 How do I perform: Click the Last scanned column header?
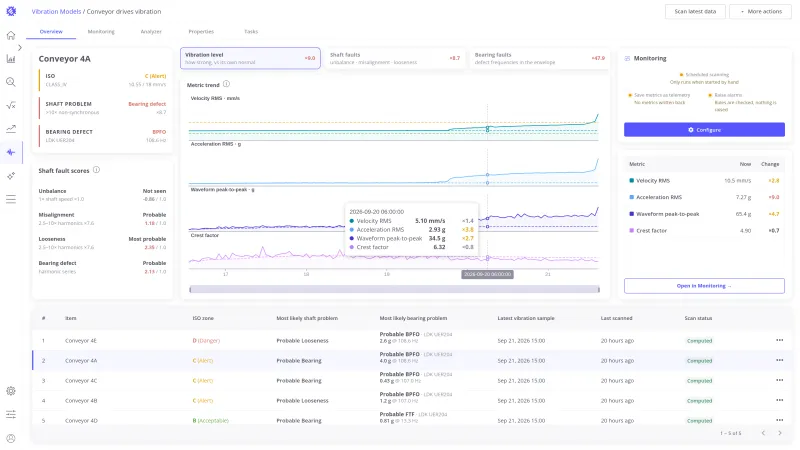click(616, 318)
